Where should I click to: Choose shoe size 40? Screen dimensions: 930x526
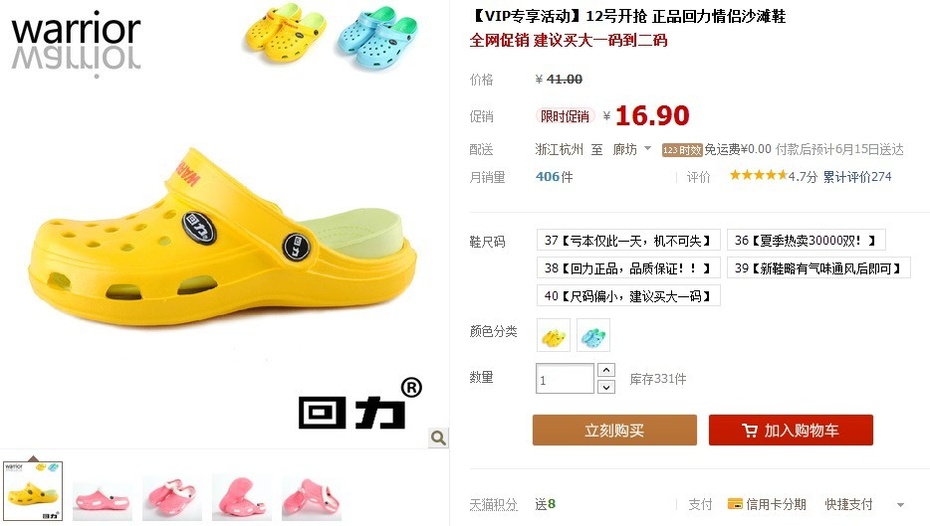point(628,295)
